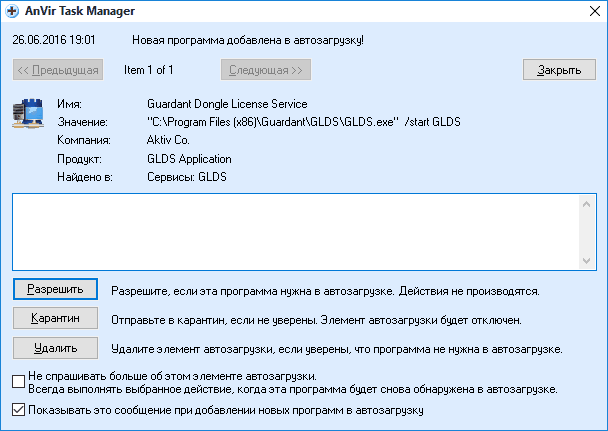The height and width of the screenshot is (431, 608).
Task: Go to previous item with Предыдущая
Action: coord(58,70)
